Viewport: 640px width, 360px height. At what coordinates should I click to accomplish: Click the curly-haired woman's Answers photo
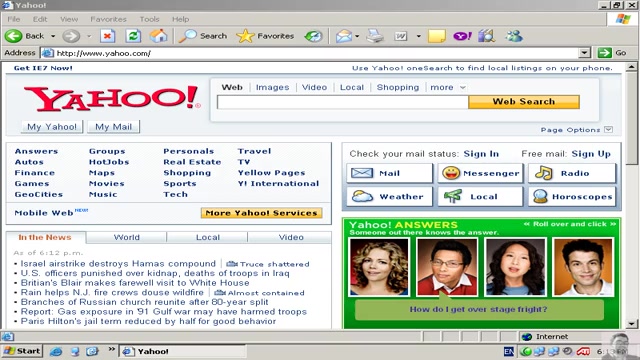(379, 267)
